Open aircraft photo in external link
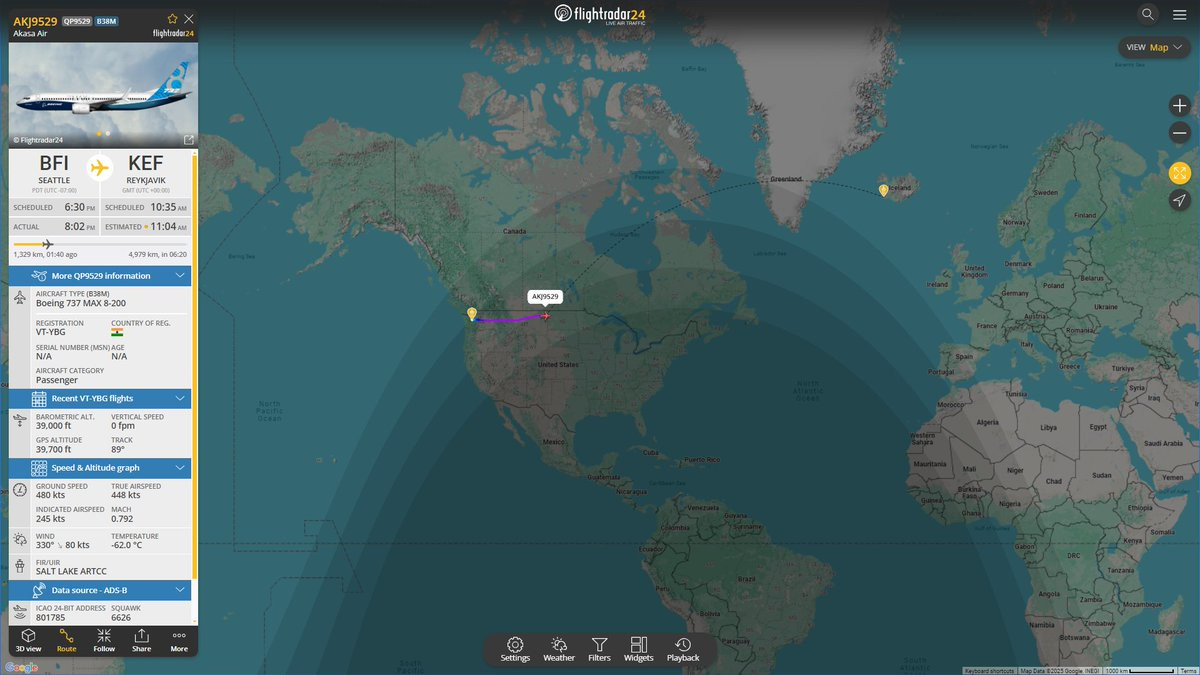1200x675 pixels. tap(189, 140)
